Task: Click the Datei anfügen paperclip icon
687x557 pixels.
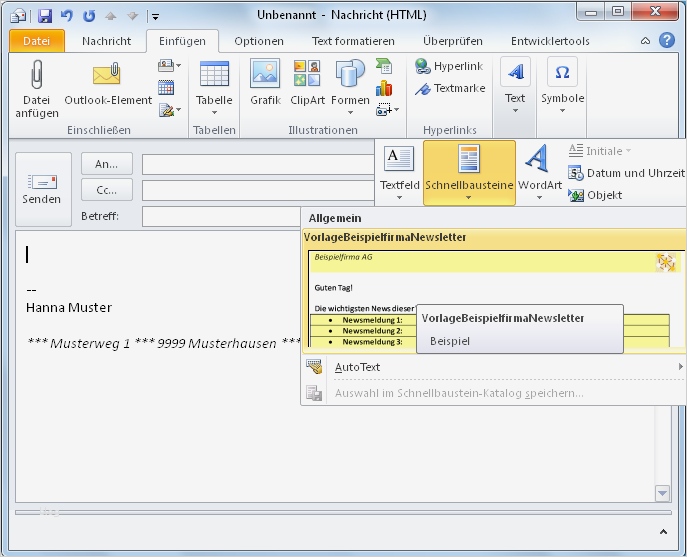Action: click(37, 75)
